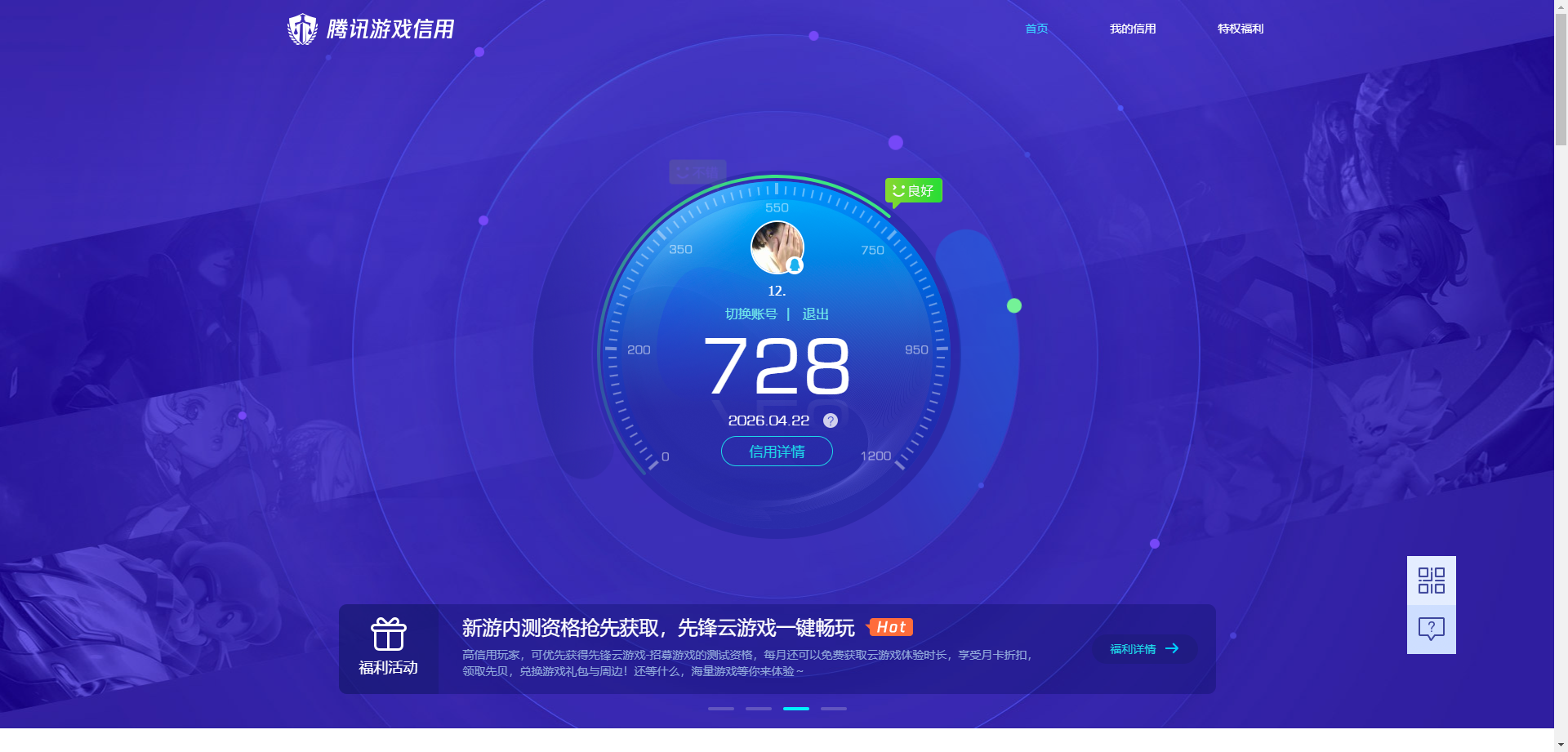Click the question mark icon beside the date
Image resolution: width=1568 pixels, height=752 pixels.
tap(830, 420)
